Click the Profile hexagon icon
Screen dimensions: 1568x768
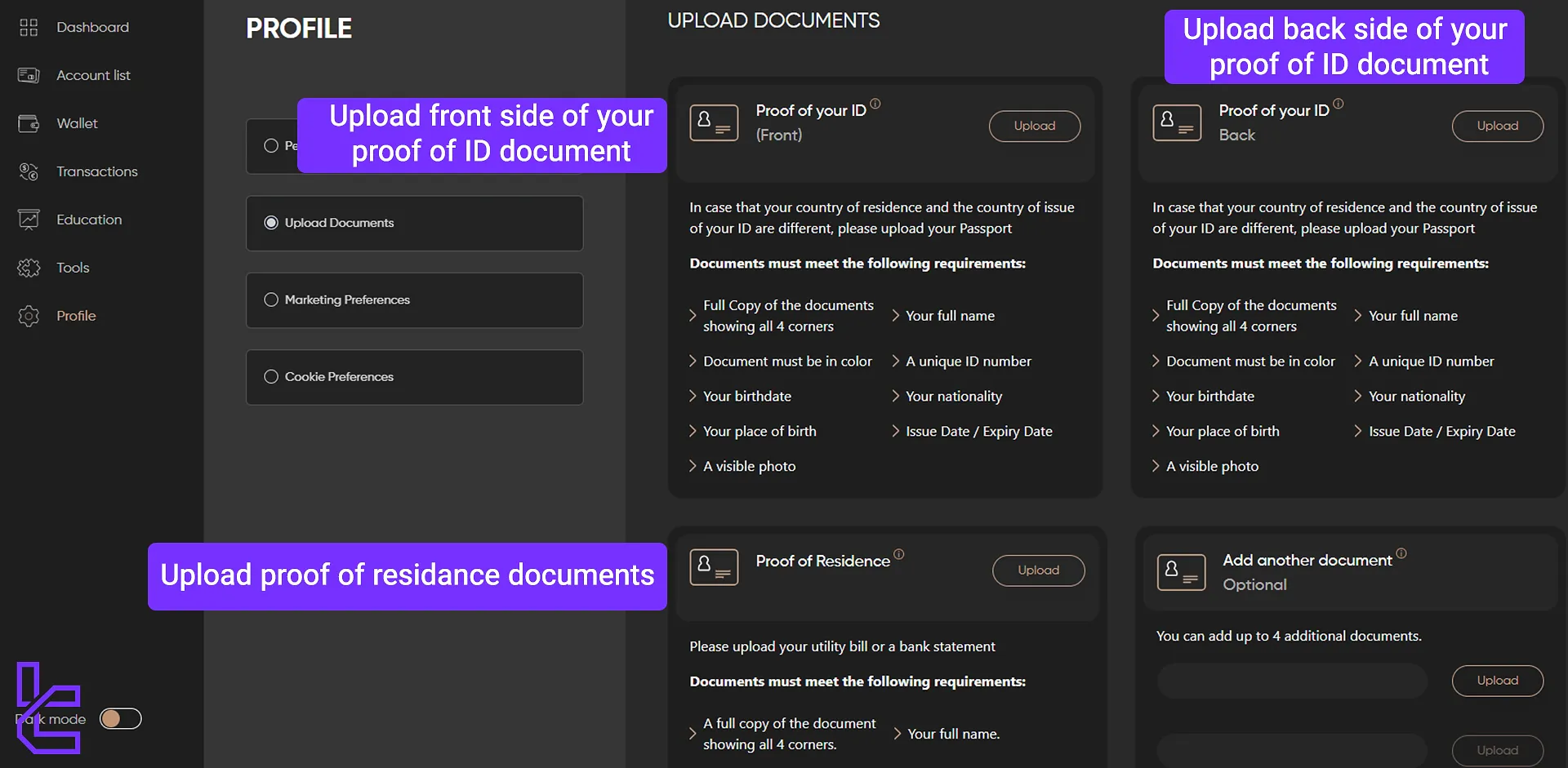tap(29, 316)
